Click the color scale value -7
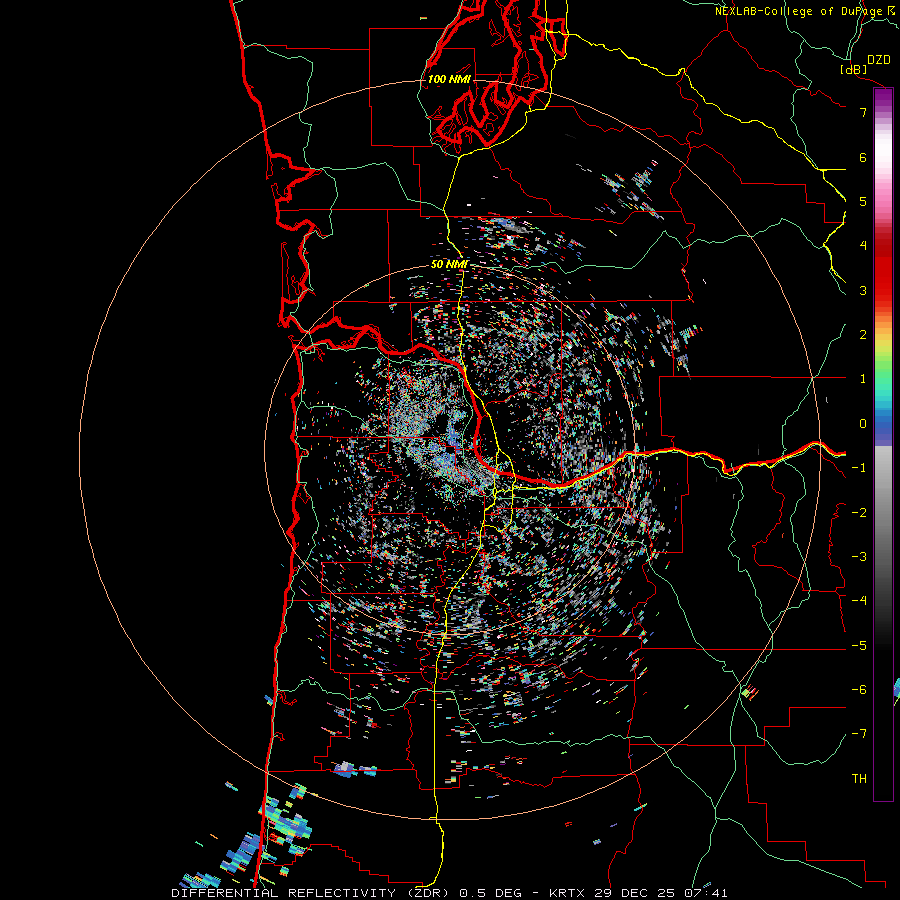 (x=859, y=734)
